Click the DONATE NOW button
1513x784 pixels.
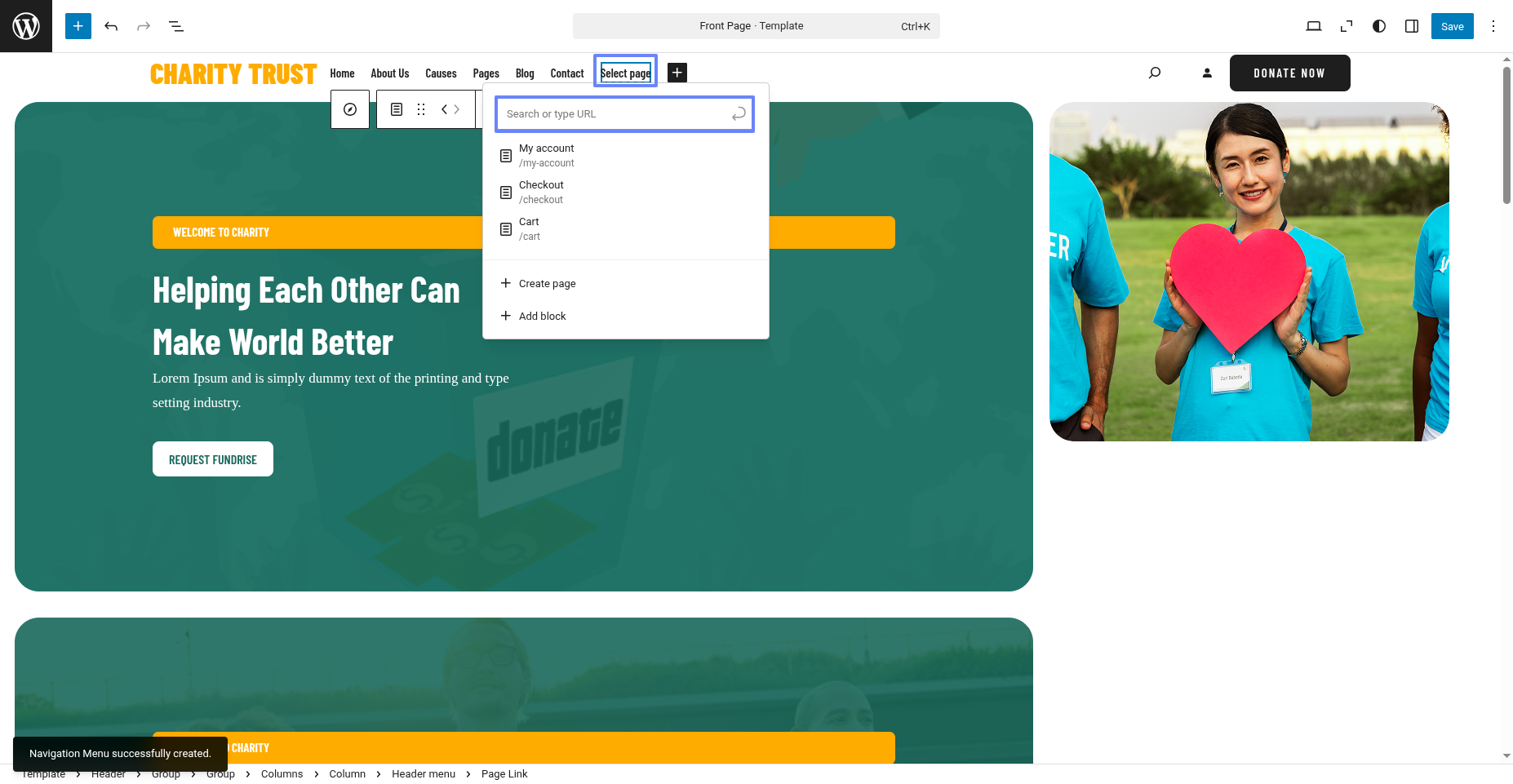[1289, 73]
